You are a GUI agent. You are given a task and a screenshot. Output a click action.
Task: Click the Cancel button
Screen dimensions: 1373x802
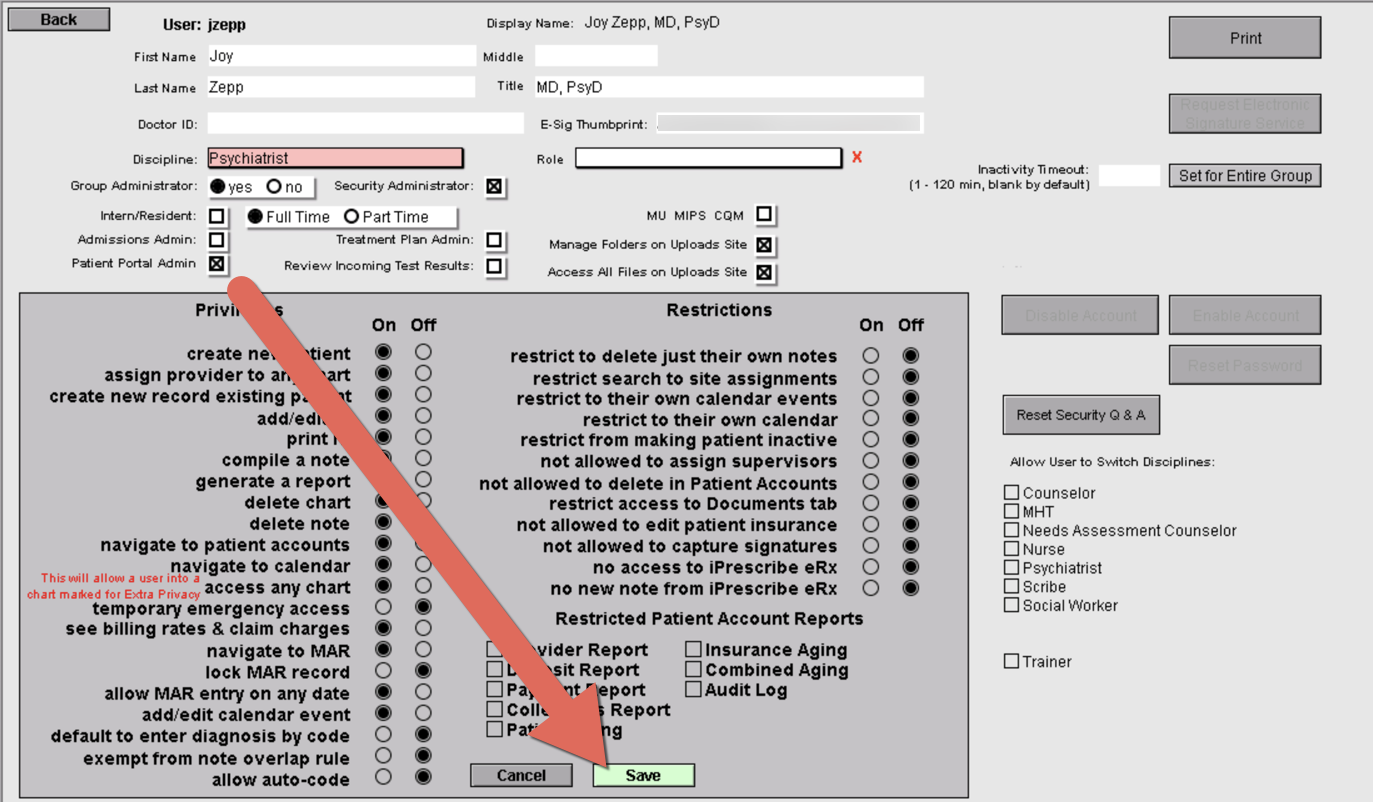(x=521, y=776)
